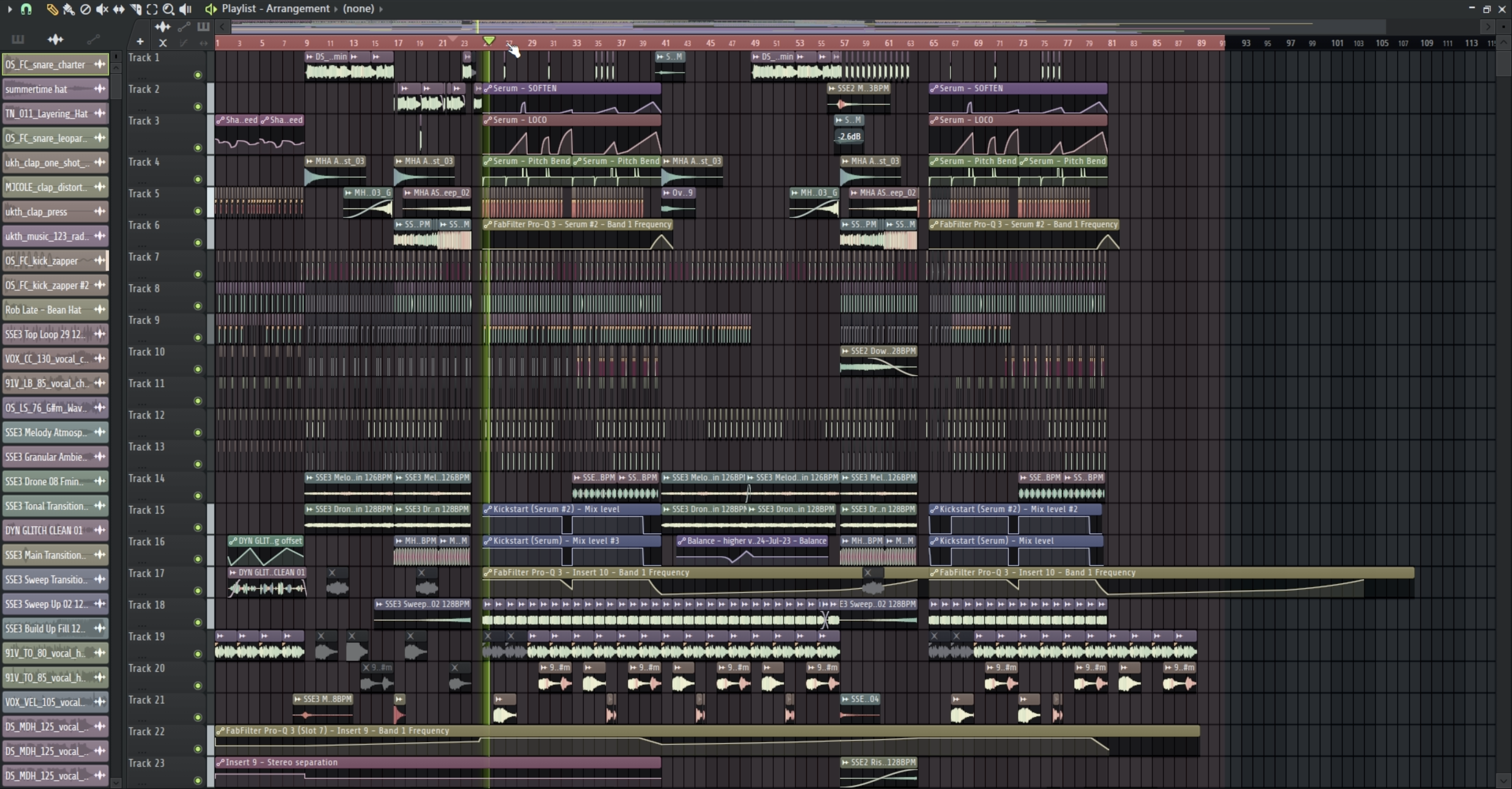1512x789 pixels.
Task: Click pattern piano focus icon above track header
Action: tap(203, 26)
